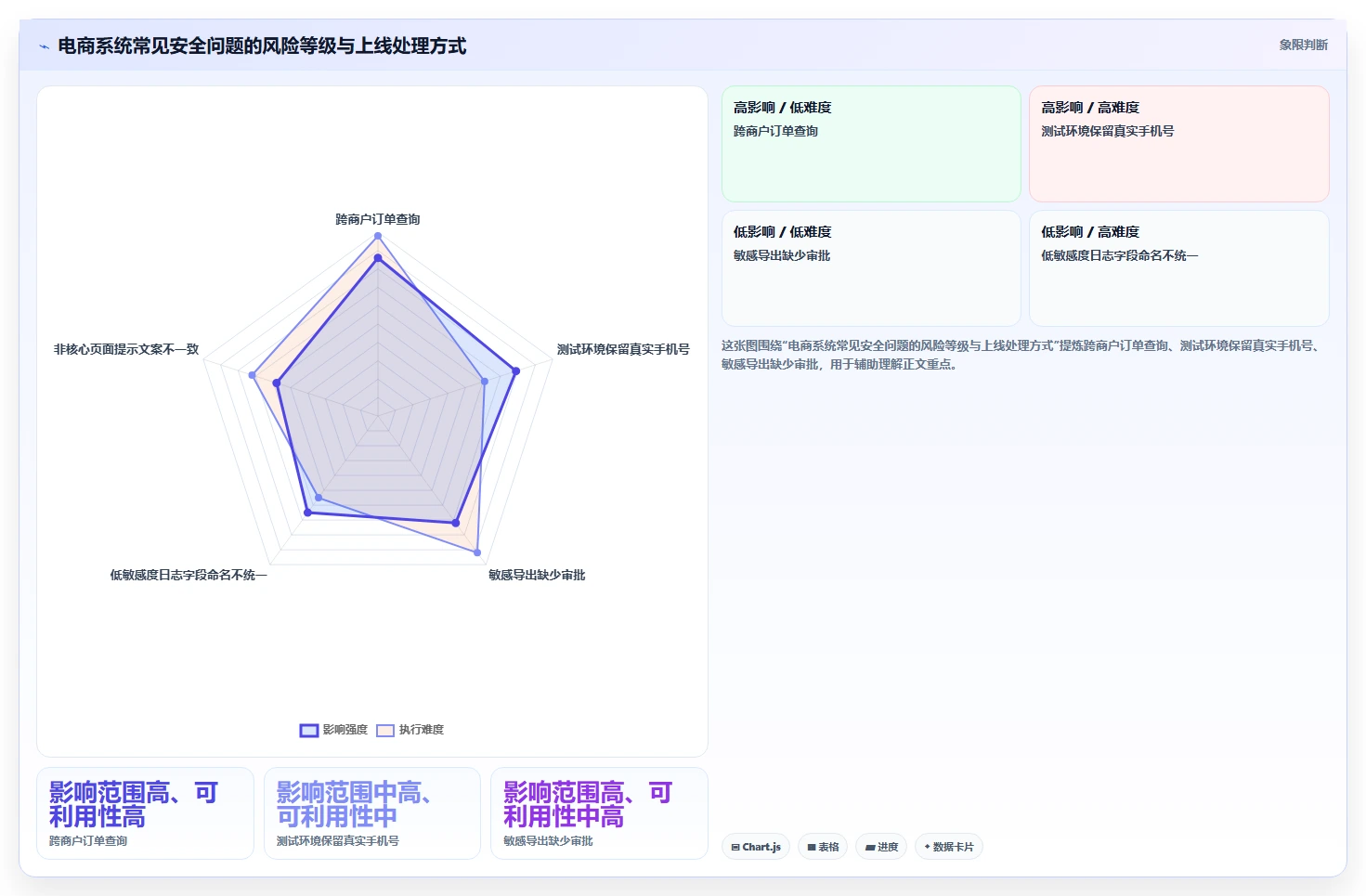Select the 进度 tag chip

point(881,847)
